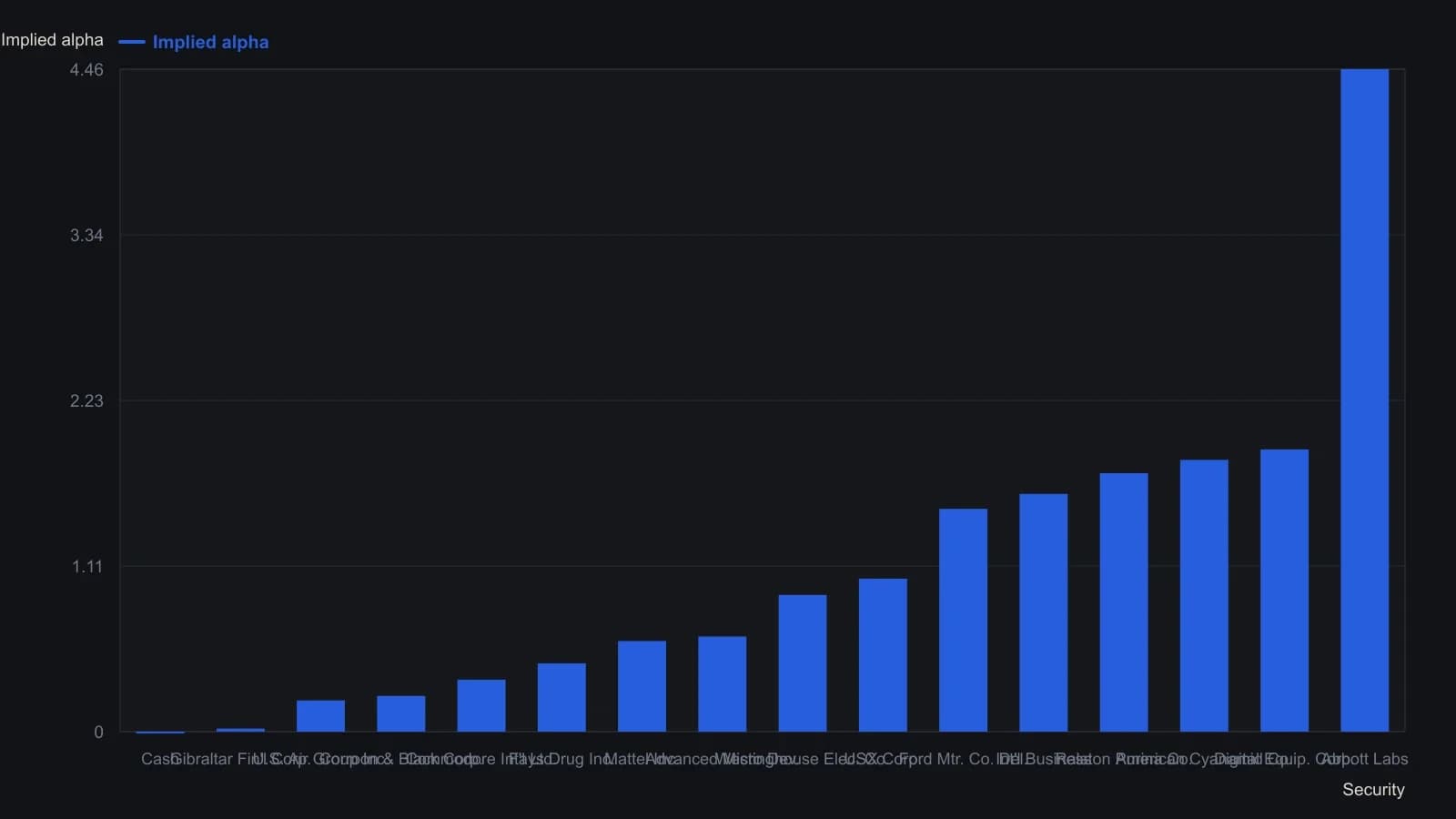Click the 2.23 y-axis label

[x=86, y=401]
